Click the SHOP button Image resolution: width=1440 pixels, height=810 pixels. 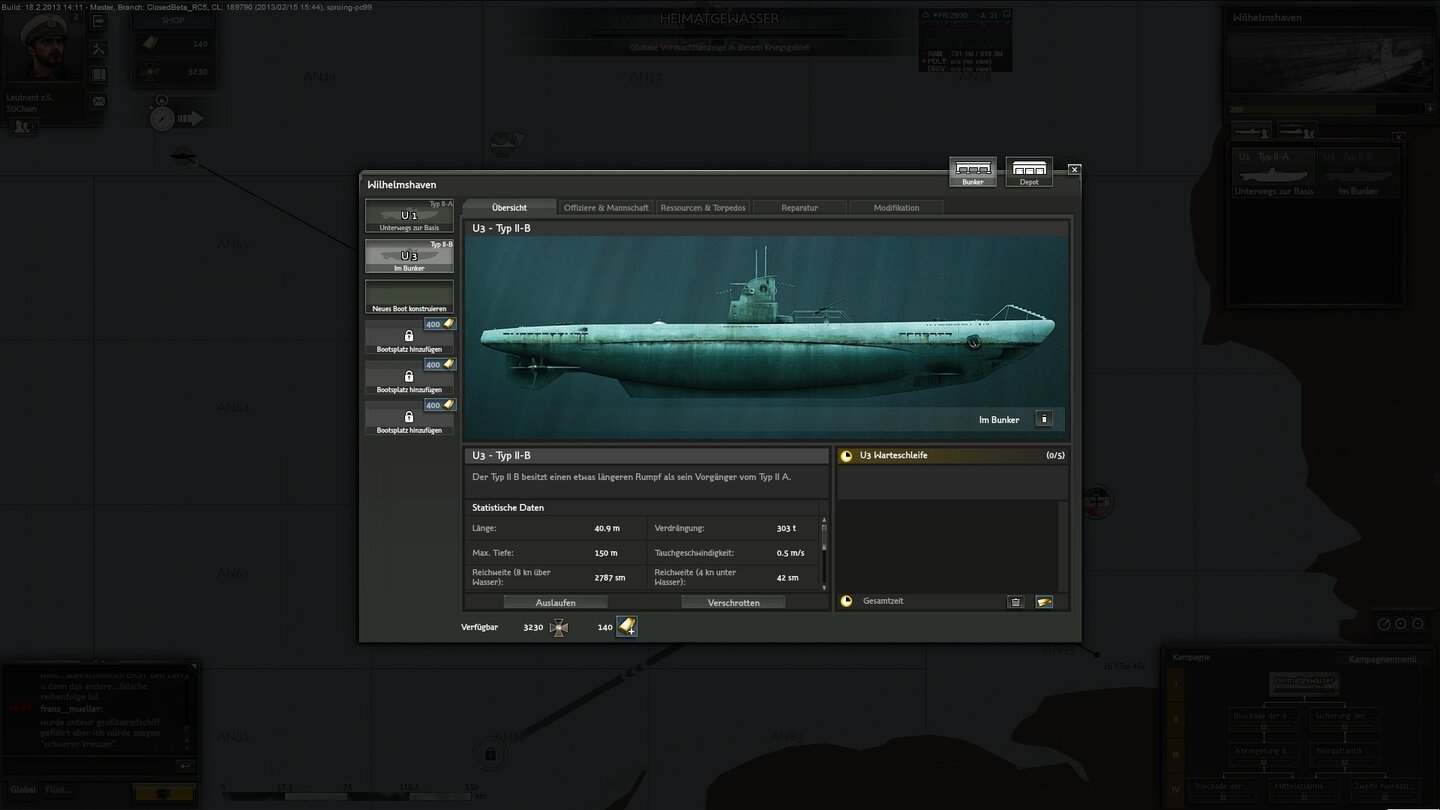coord(174,20)
